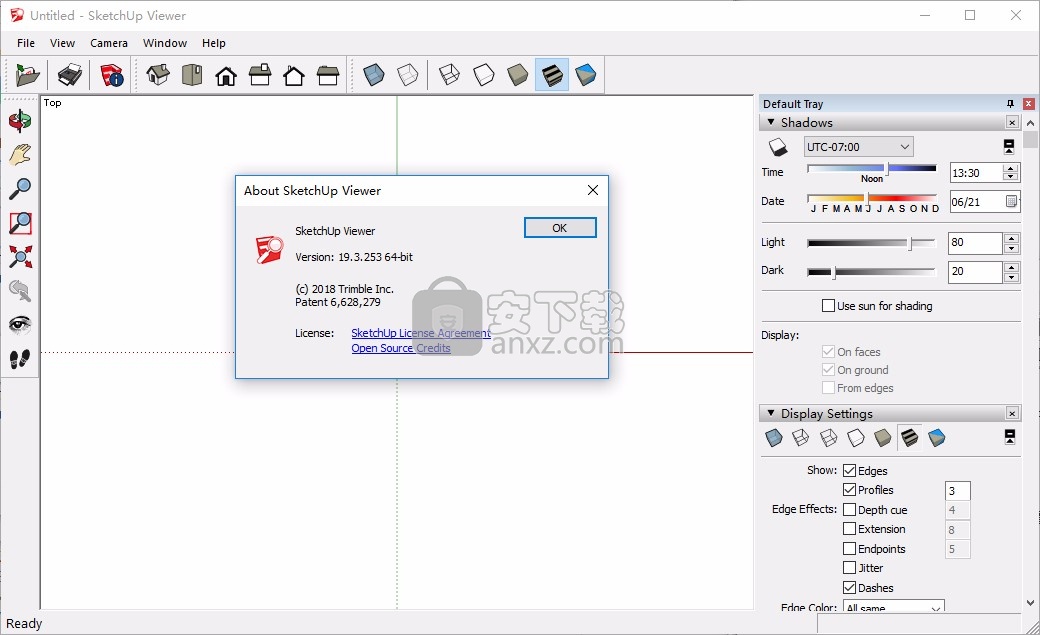Switch to Front view icon
The width and height of the screenshot is (1040, 635).
coord(226,75)
